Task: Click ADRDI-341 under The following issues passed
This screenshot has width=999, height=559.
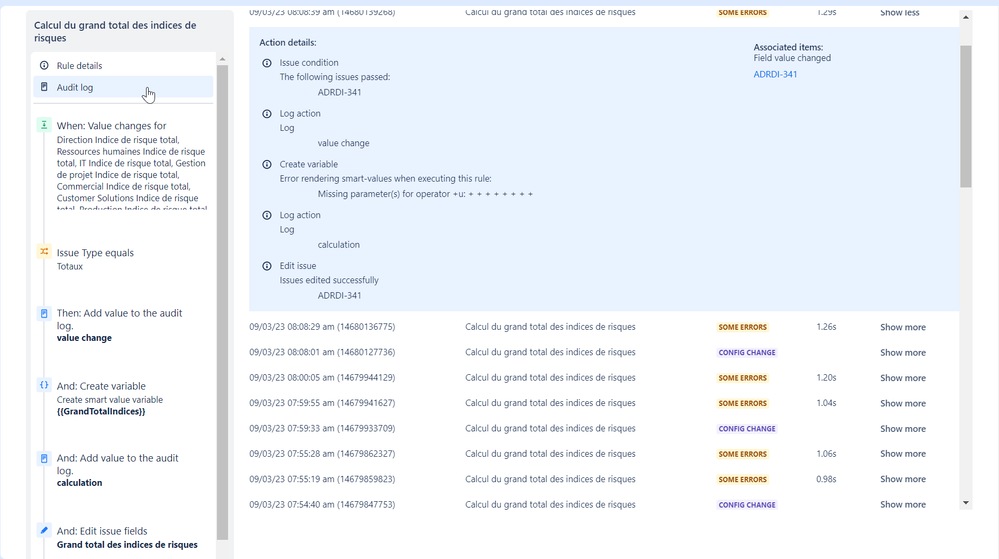Action: click(x=340, y=92)
